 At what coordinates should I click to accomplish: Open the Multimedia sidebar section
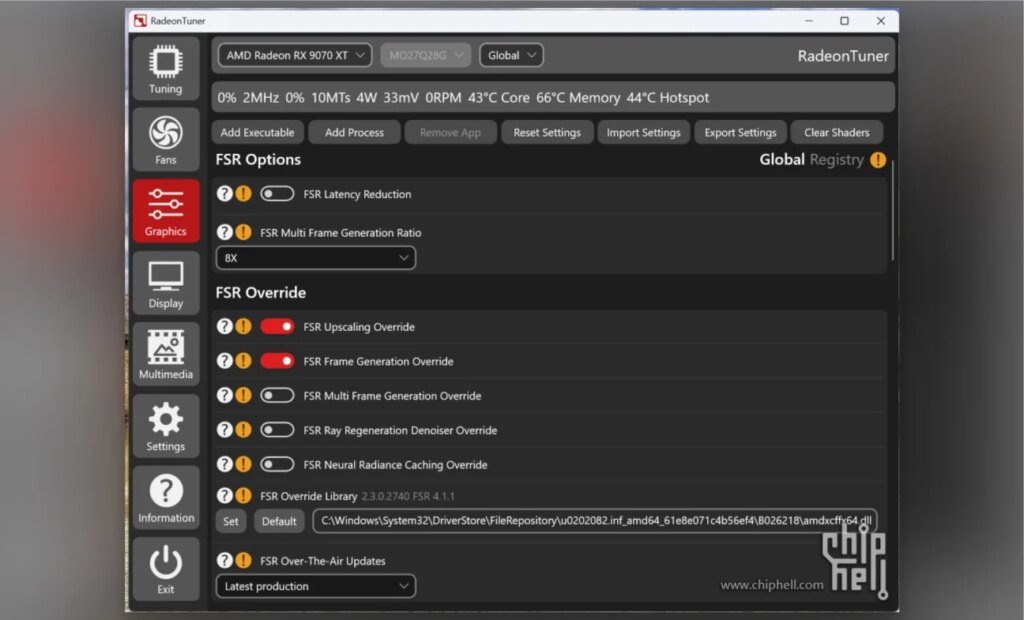(165, 354)
